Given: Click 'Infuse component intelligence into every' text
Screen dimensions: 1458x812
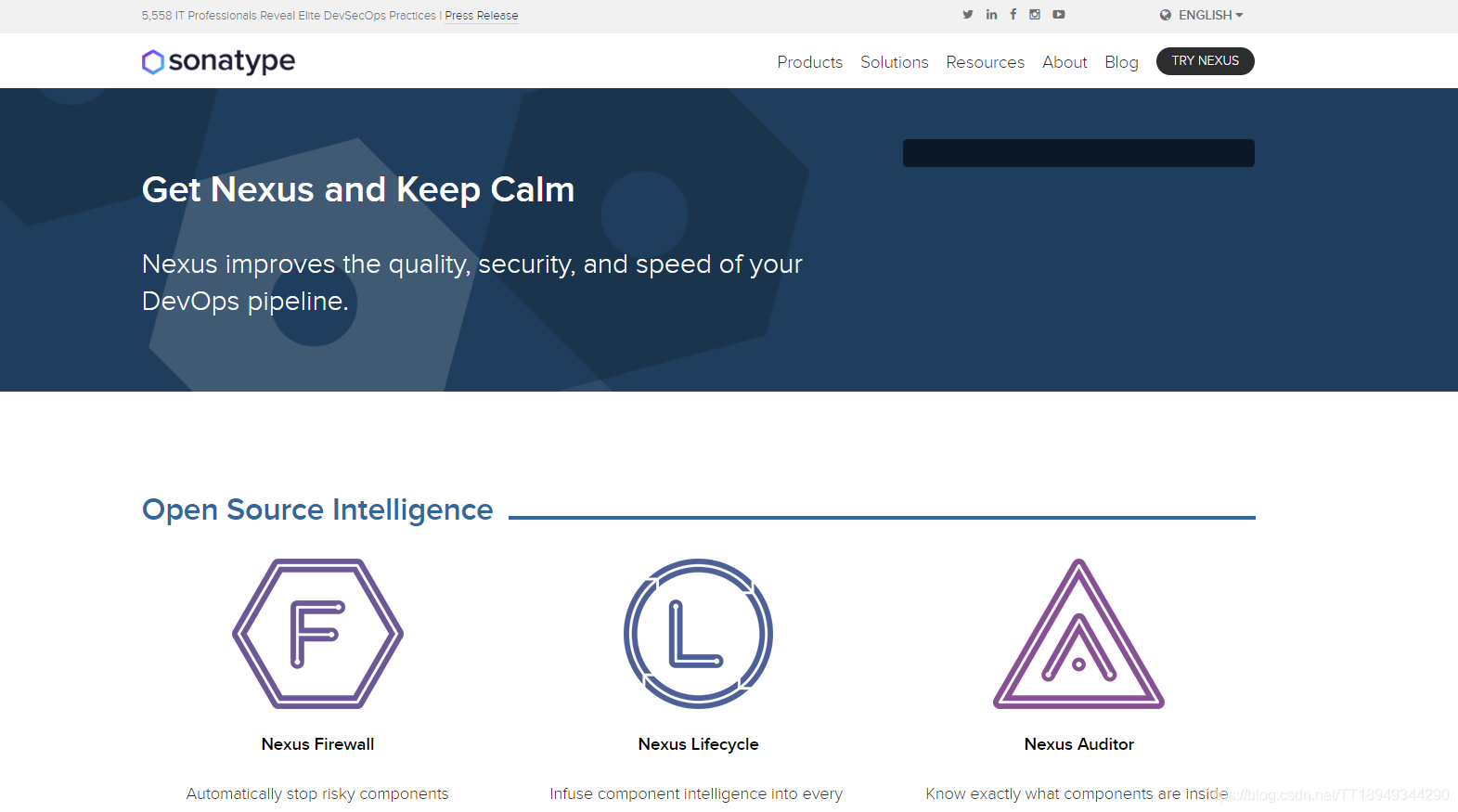Looking at the screenshot, I should (696, 793).
